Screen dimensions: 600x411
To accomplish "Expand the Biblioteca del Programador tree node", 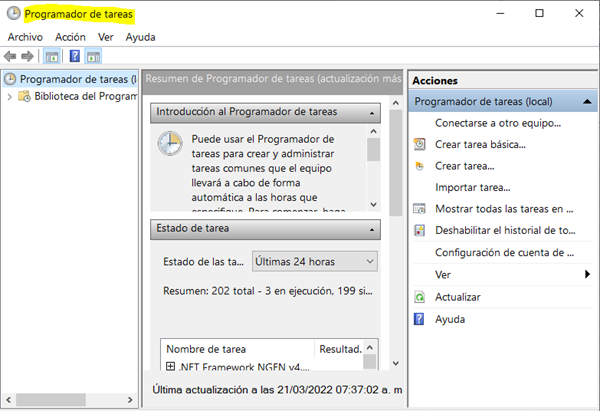I will pos(10,97).
